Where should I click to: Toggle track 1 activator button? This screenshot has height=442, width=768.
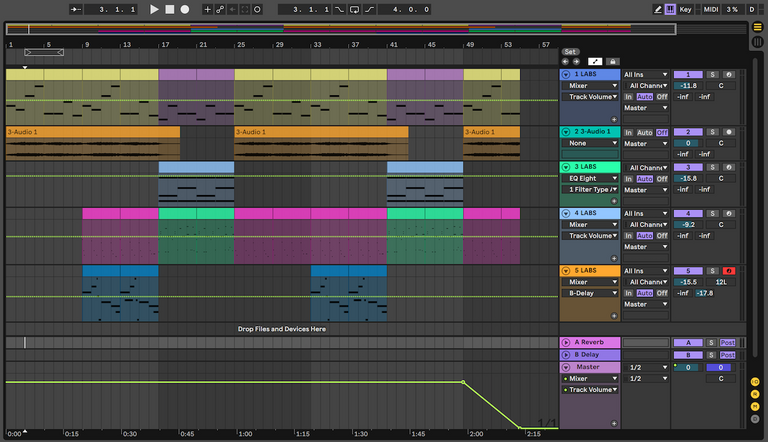688,74
